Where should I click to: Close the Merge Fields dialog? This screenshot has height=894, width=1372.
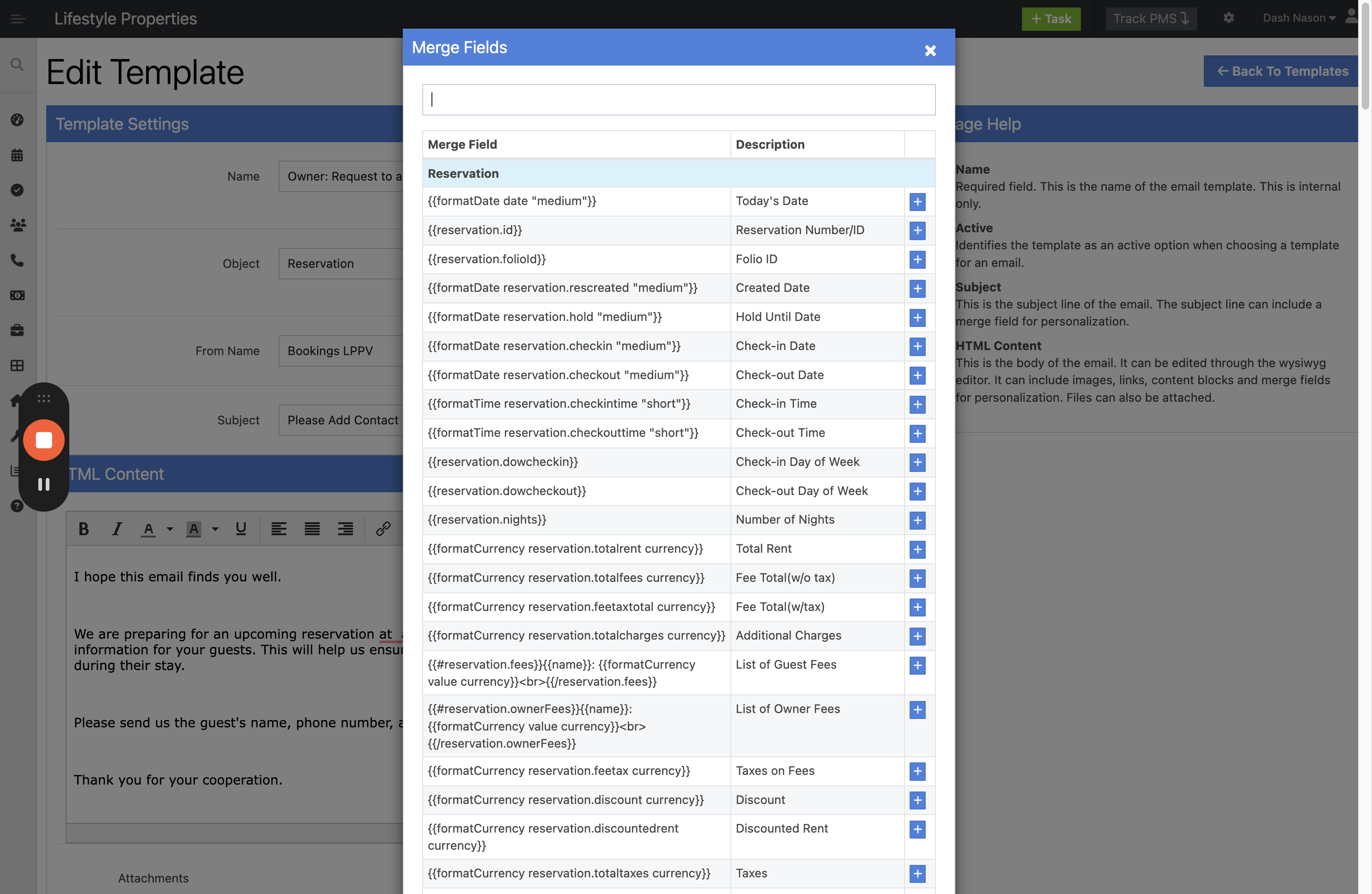(x=930, y=50)
